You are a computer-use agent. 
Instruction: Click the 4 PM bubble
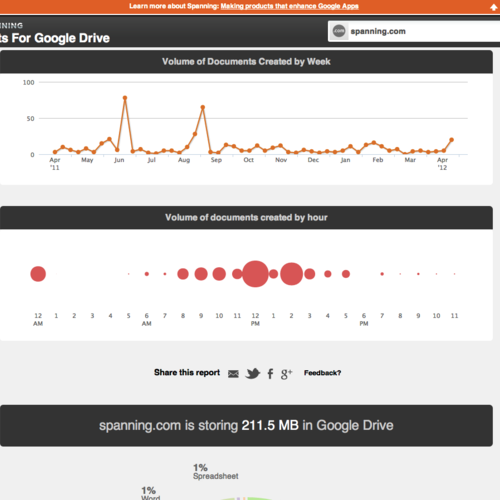pyautogui.click(x=328, y=274)
